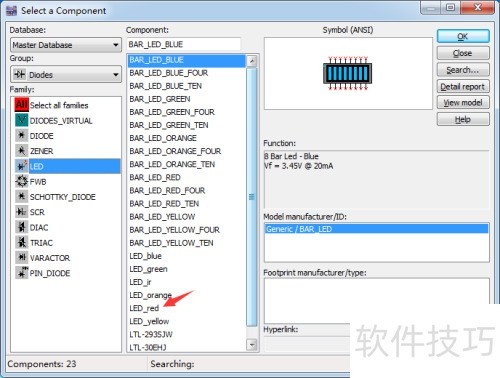Click the Close button

pyautogui.click(x=463, y=53)
